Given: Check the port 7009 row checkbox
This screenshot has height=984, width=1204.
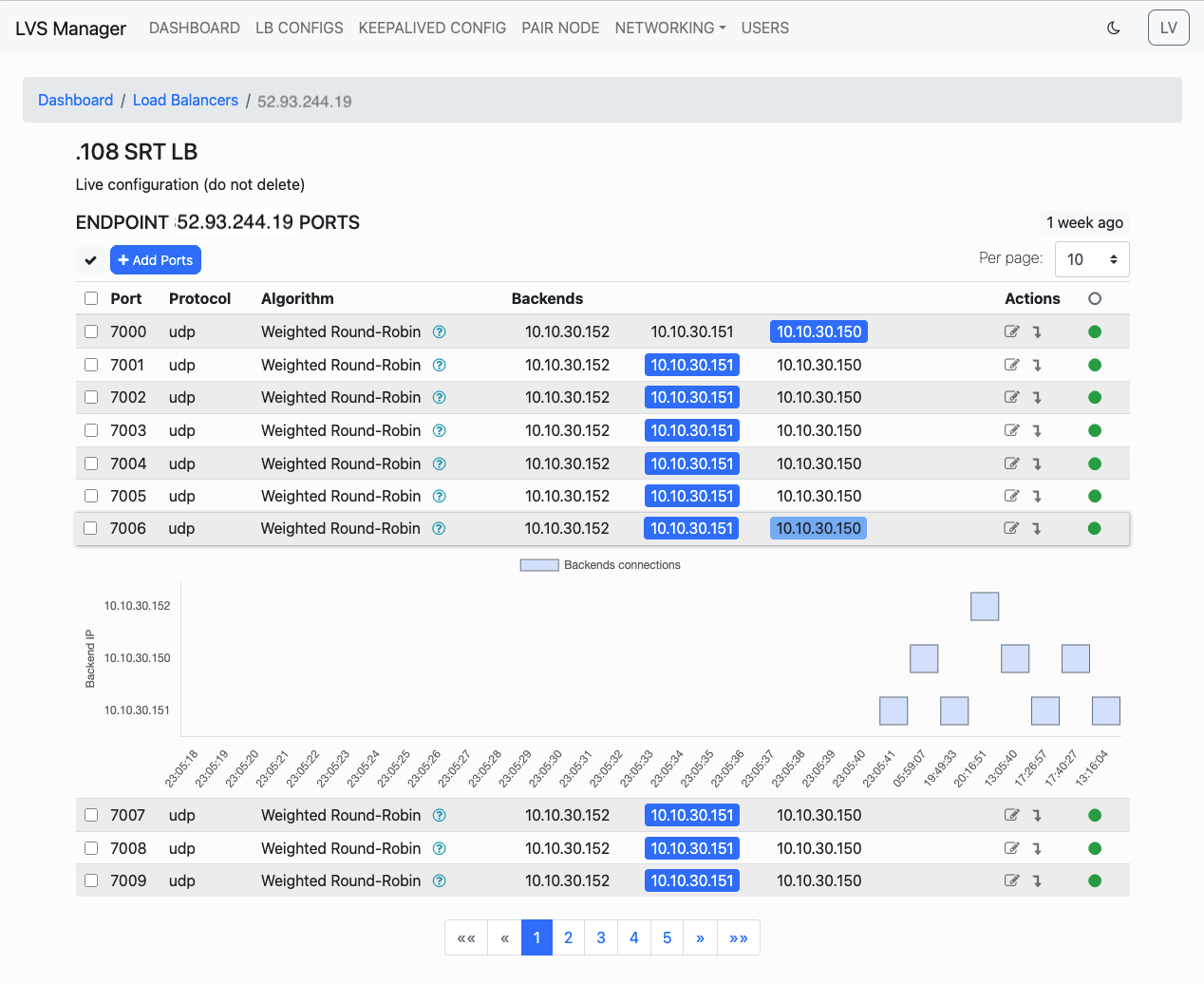Looking at the screenshot, I should coord(91,880).
